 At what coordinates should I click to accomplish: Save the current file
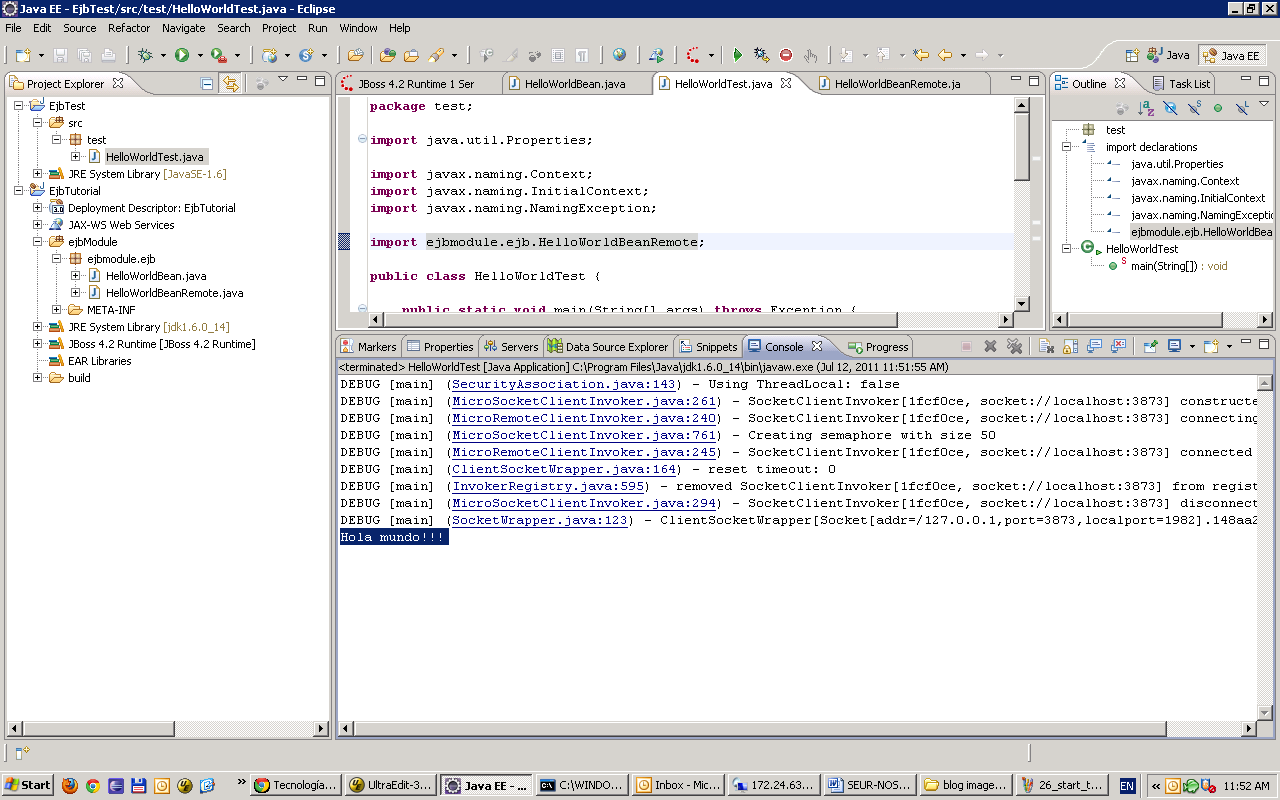coord(59,55)
